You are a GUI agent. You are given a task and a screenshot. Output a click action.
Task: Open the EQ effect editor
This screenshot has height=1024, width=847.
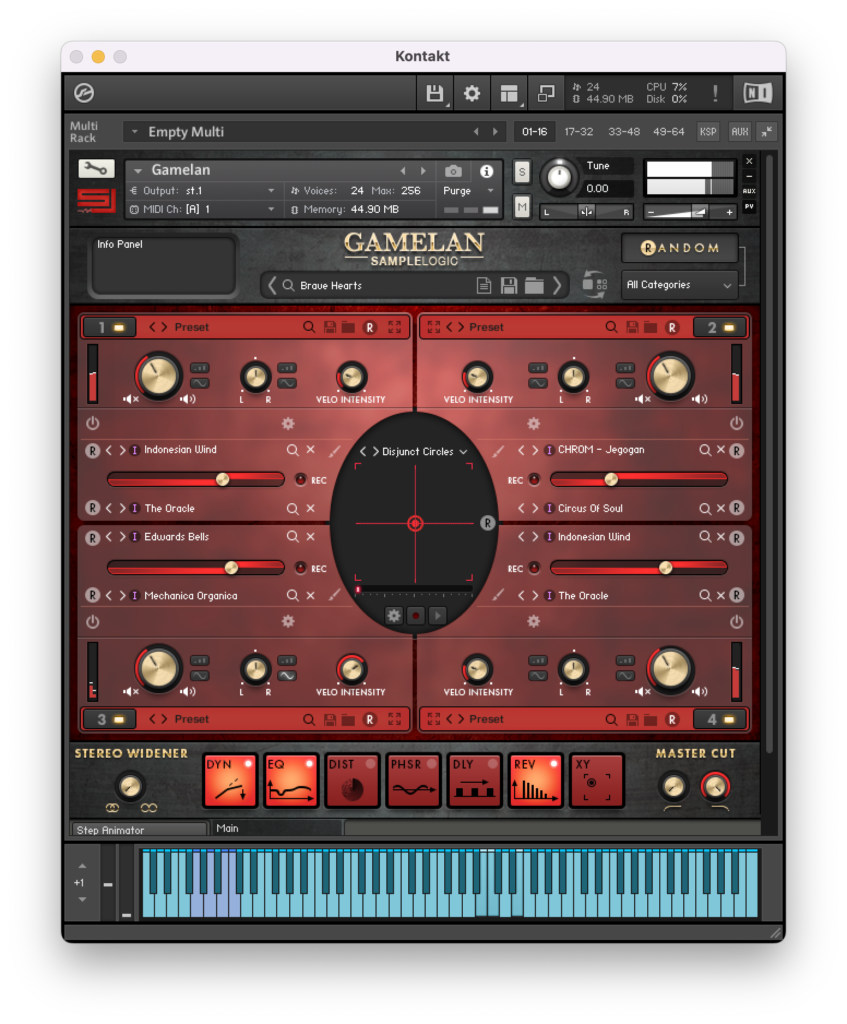(292, 781)
